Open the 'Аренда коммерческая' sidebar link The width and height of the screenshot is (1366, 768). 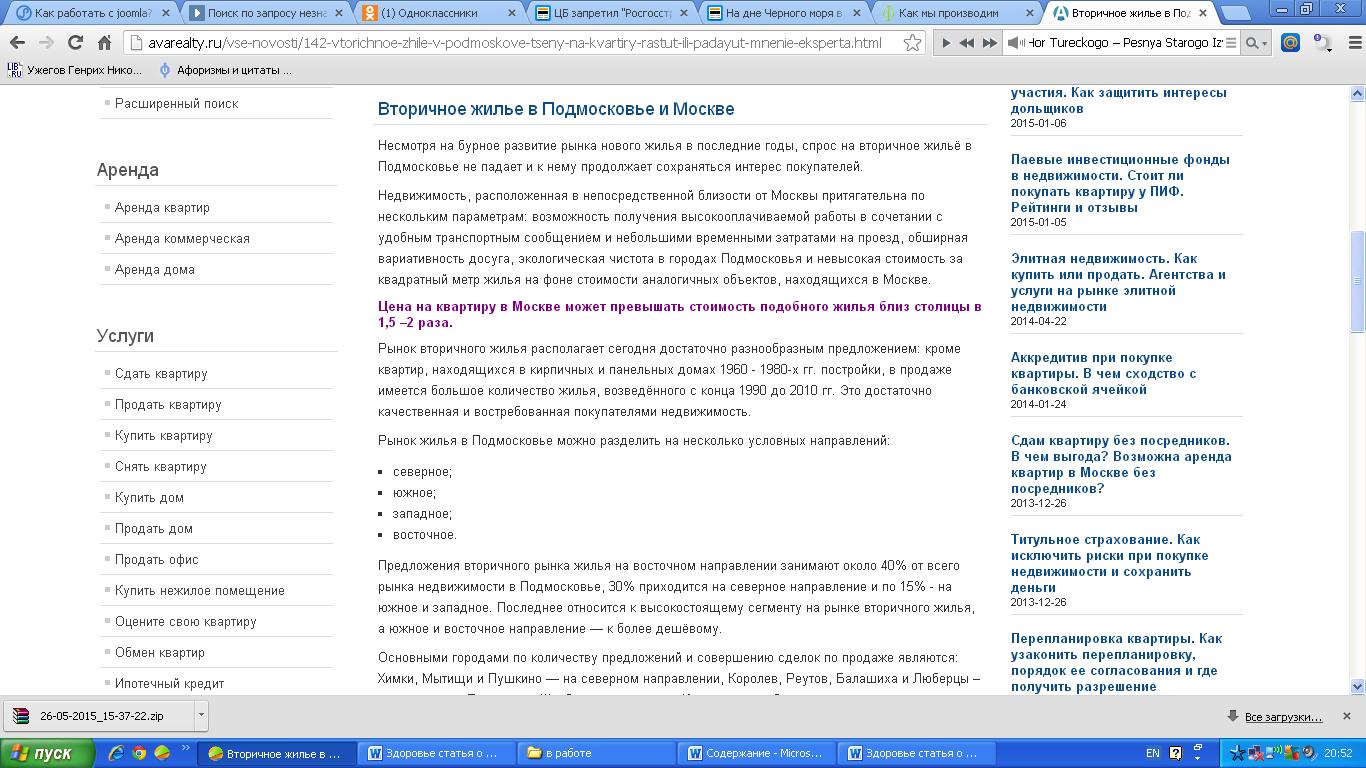[x=182, y=238]
